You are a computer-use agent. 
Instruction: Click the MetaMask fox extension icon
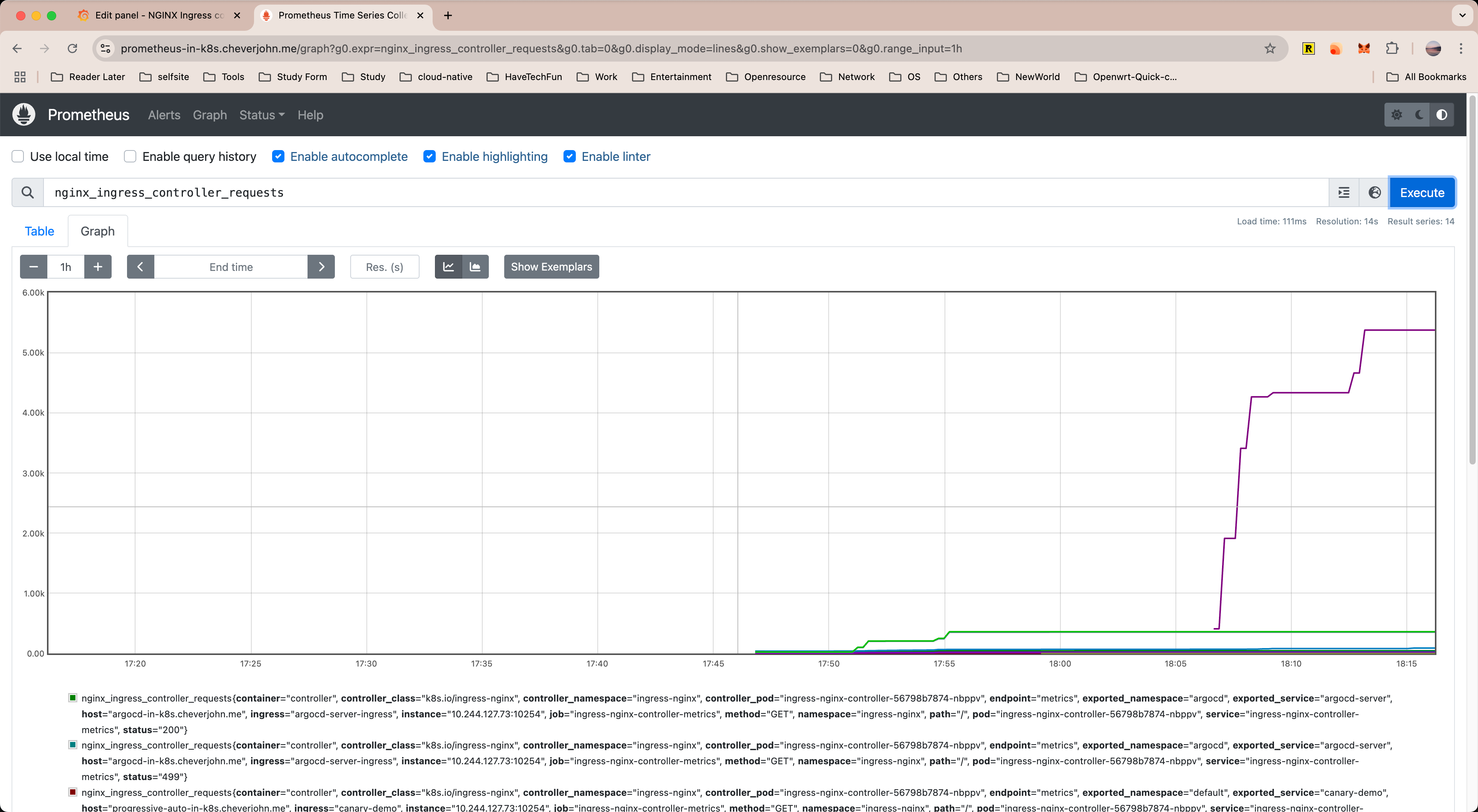coord(1364,49)
